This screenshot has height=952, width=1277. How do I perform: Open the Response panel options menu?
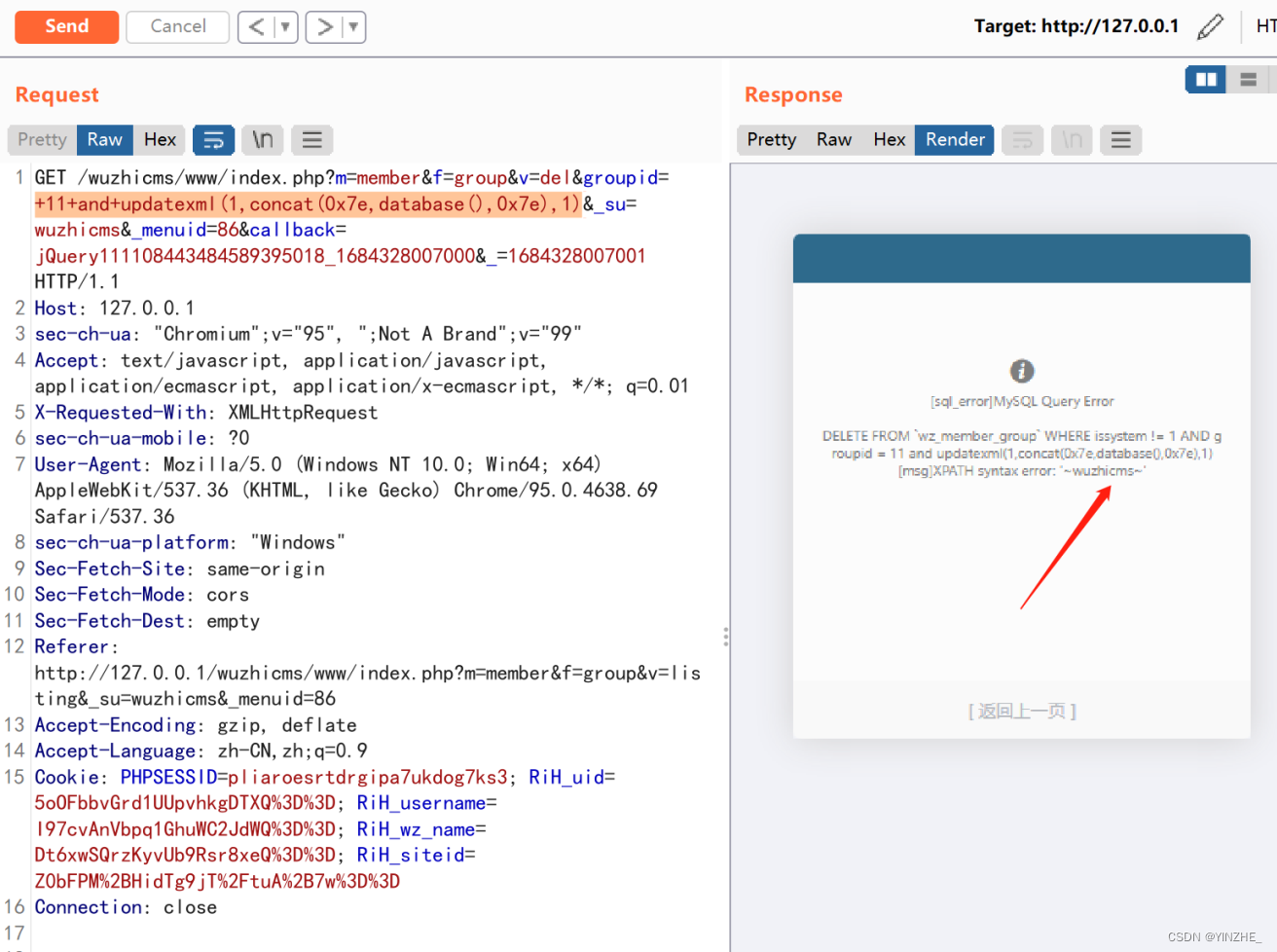[x=1120, y=140]
